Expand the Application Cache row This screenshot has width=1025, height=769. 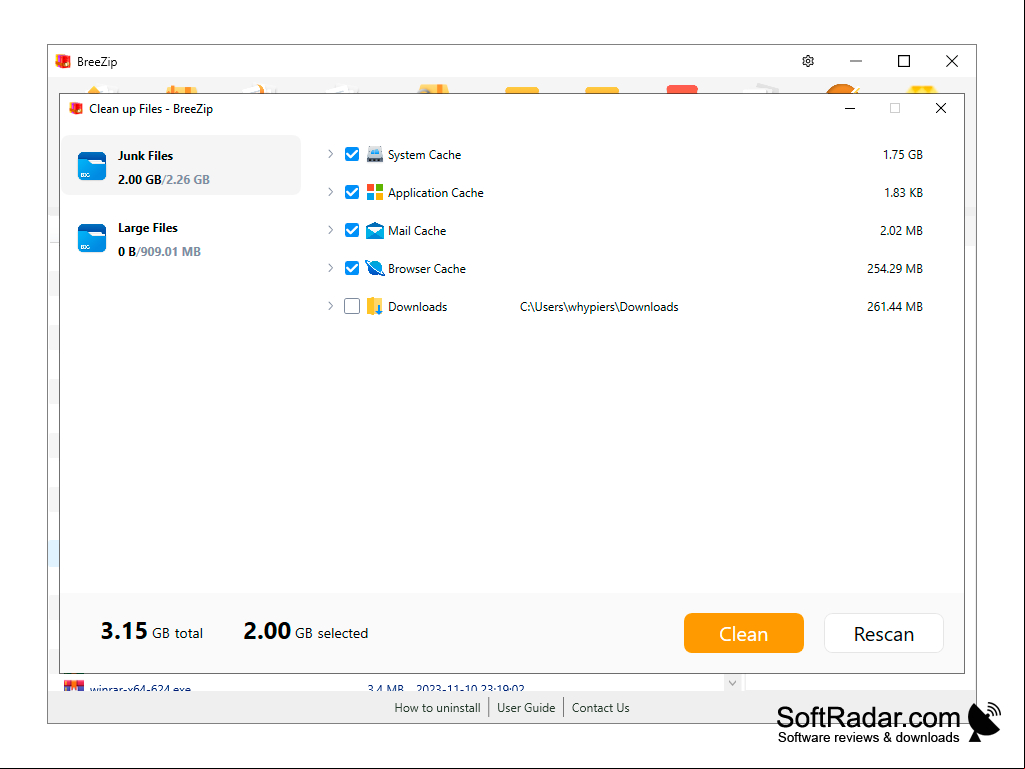point(330,192)
